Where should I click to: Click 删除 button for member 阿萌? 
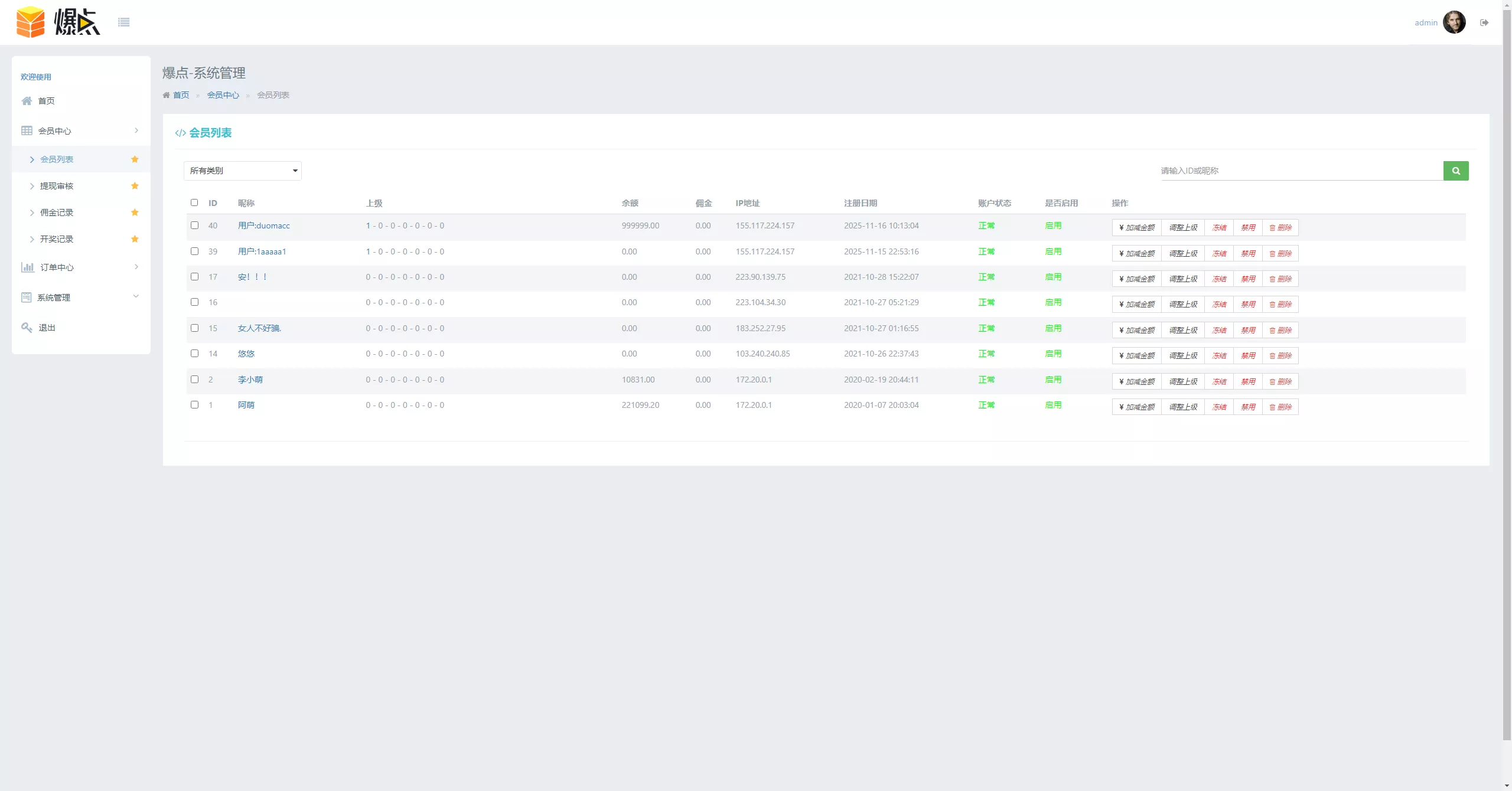click(x=1280, y=407)
